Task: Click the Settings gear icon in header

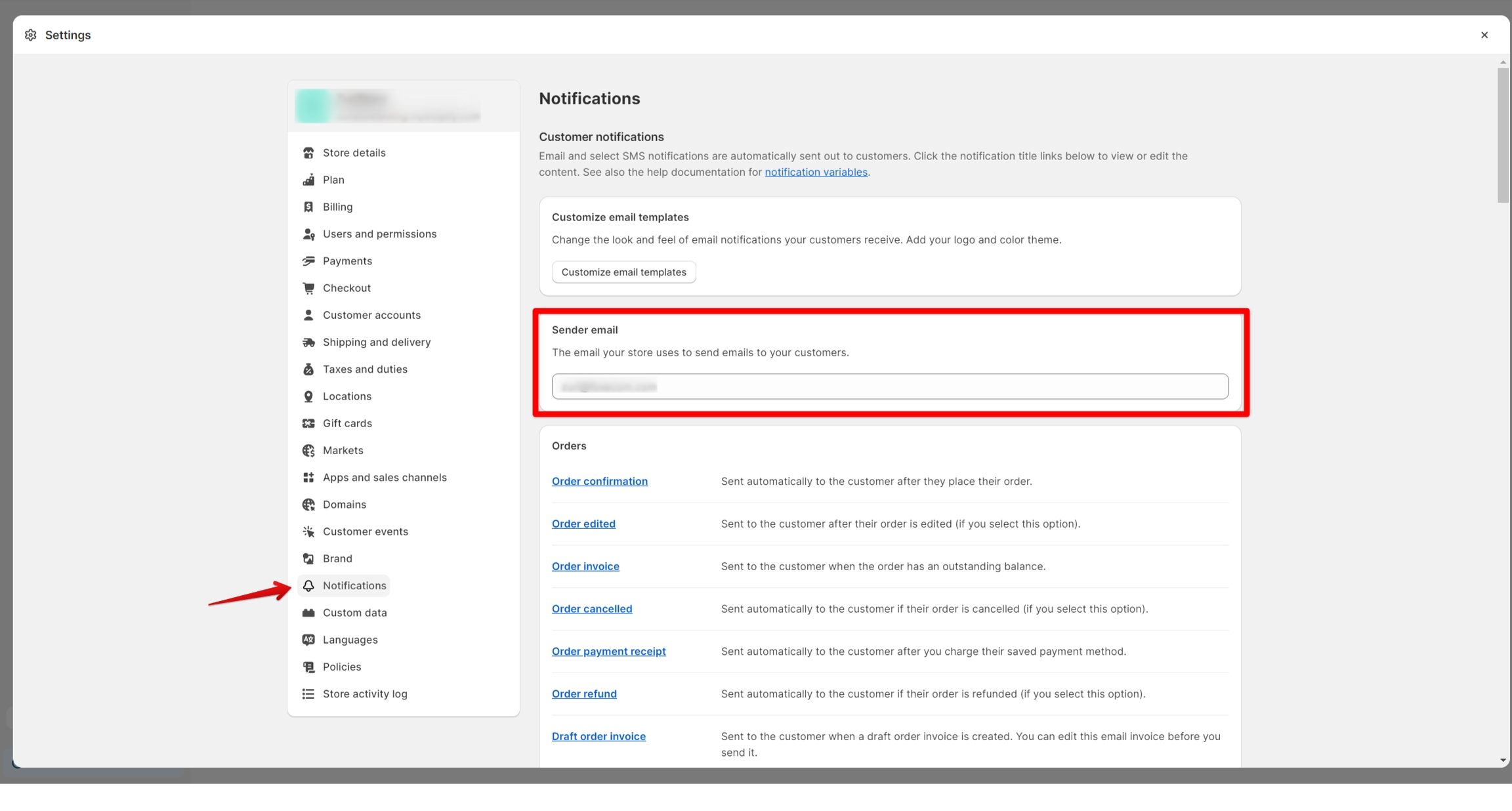Action: point(30,35)
